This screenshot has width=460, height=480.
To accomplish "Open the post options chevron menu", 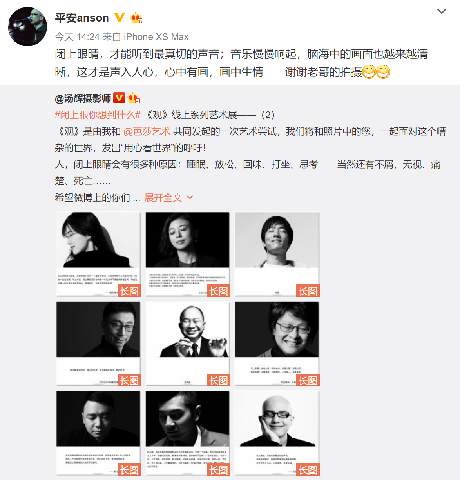I will pos(441,12).
